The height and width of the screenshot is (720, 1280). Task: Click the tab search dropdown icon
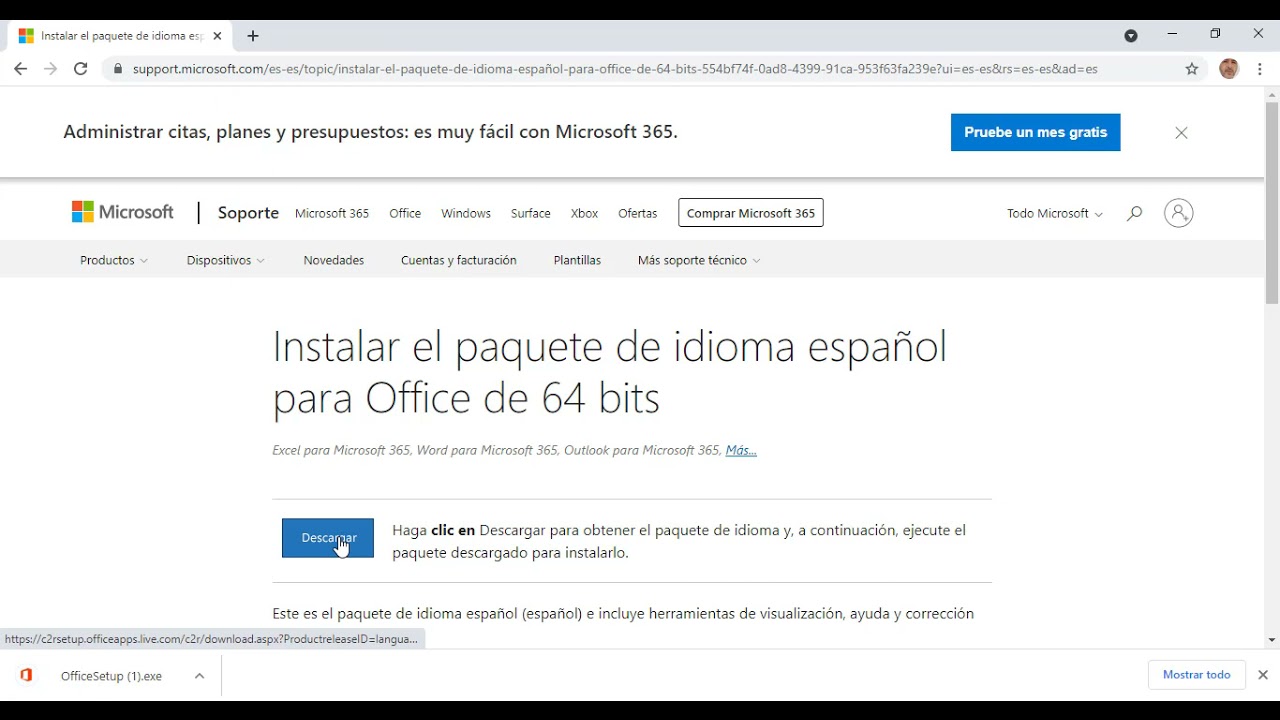pos(1131,36)
